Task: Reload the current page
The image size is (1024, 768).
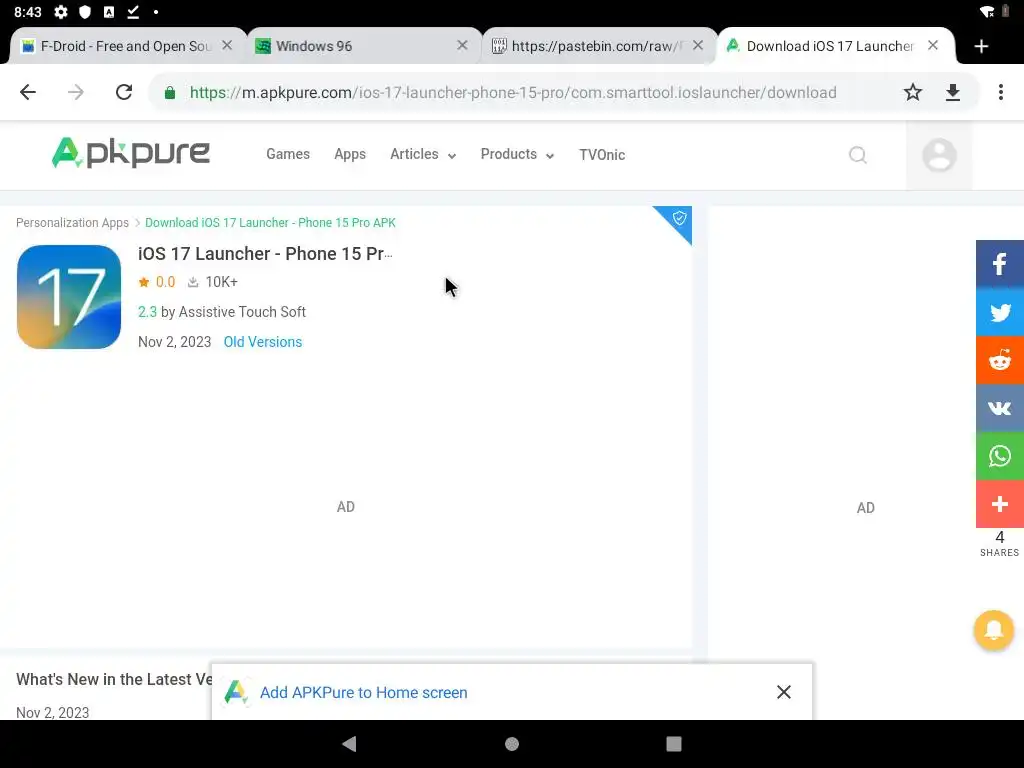Action: (123, 92)
